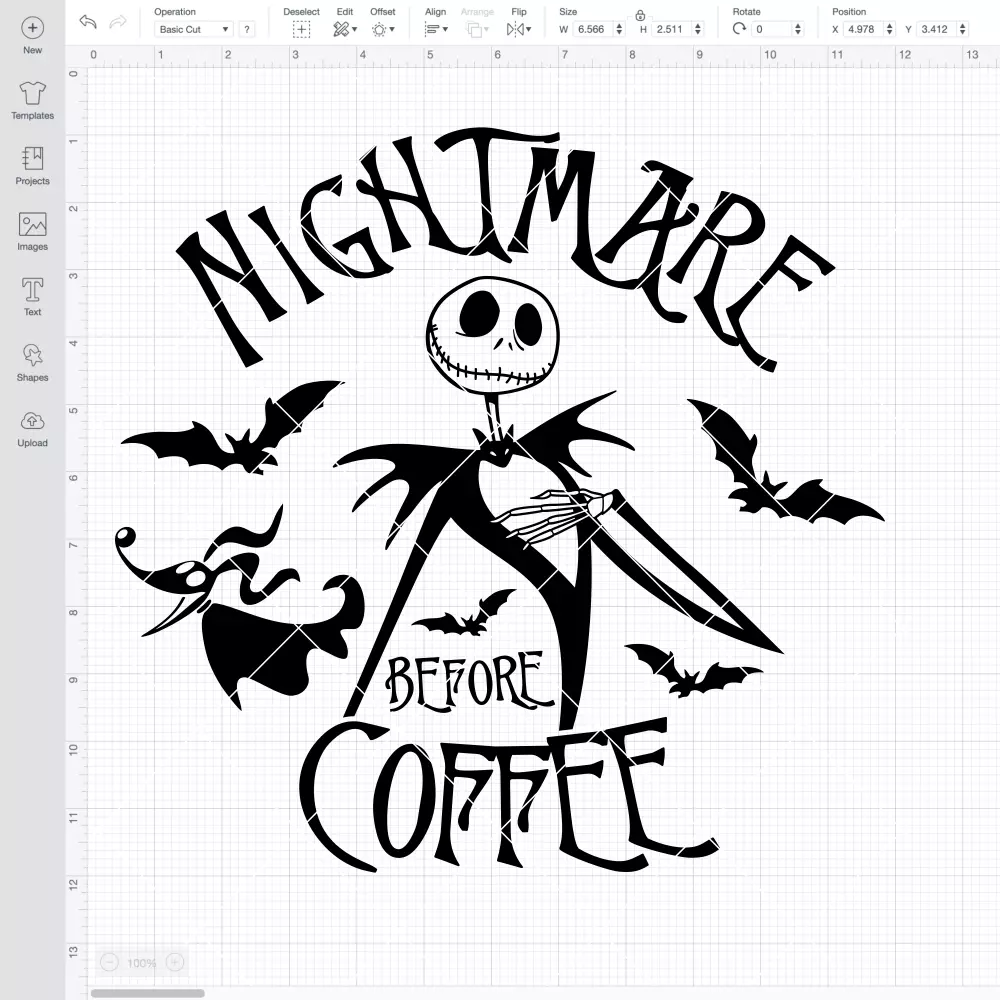This screenshot has width=1000, height=1000.
Task: Adjust rotation with the stepper arrows
Action: pyautogui.click(x=798, y=29)
